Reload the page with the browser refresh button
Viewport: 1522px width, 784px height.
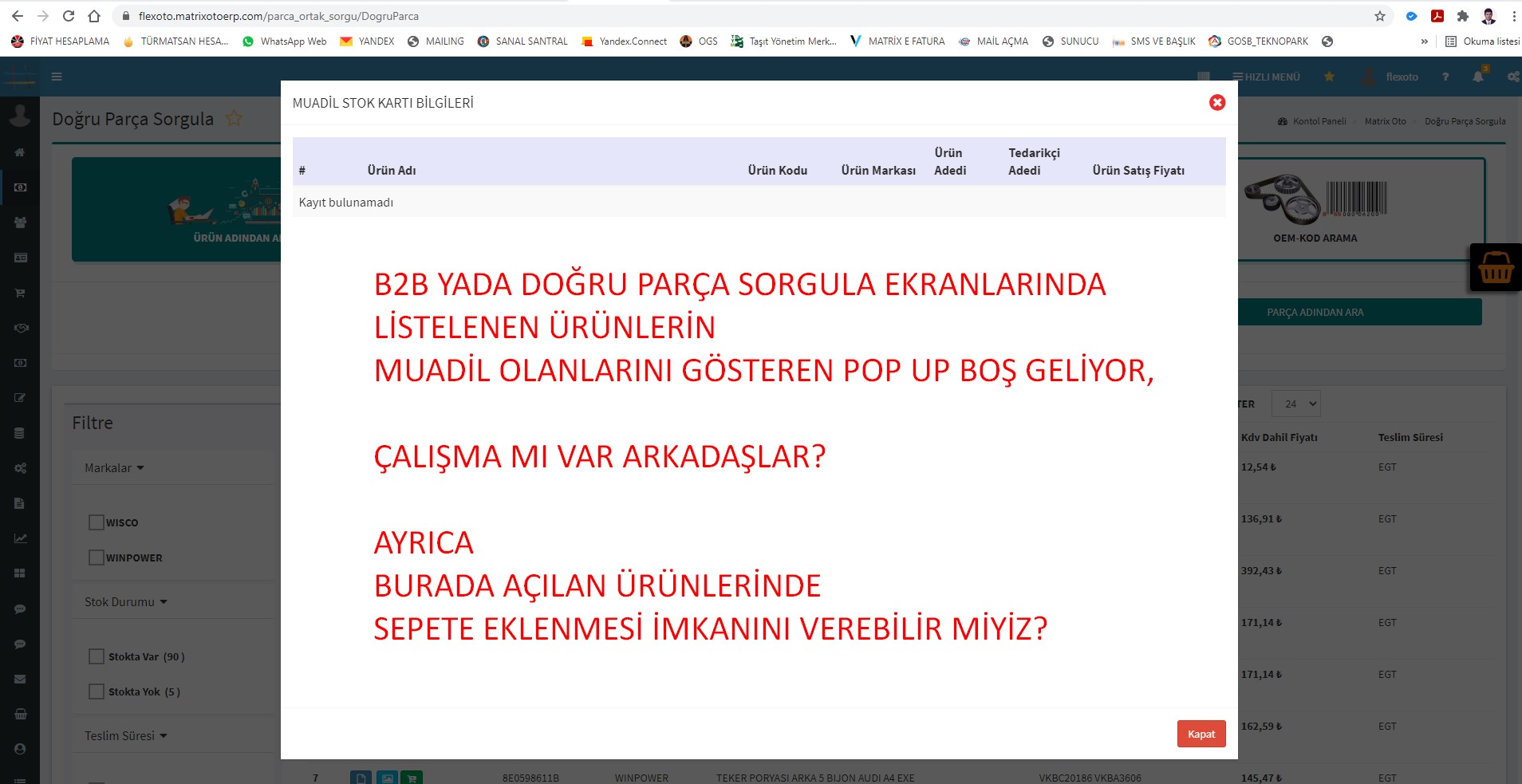pyautogui.click(x=69, y=16)
